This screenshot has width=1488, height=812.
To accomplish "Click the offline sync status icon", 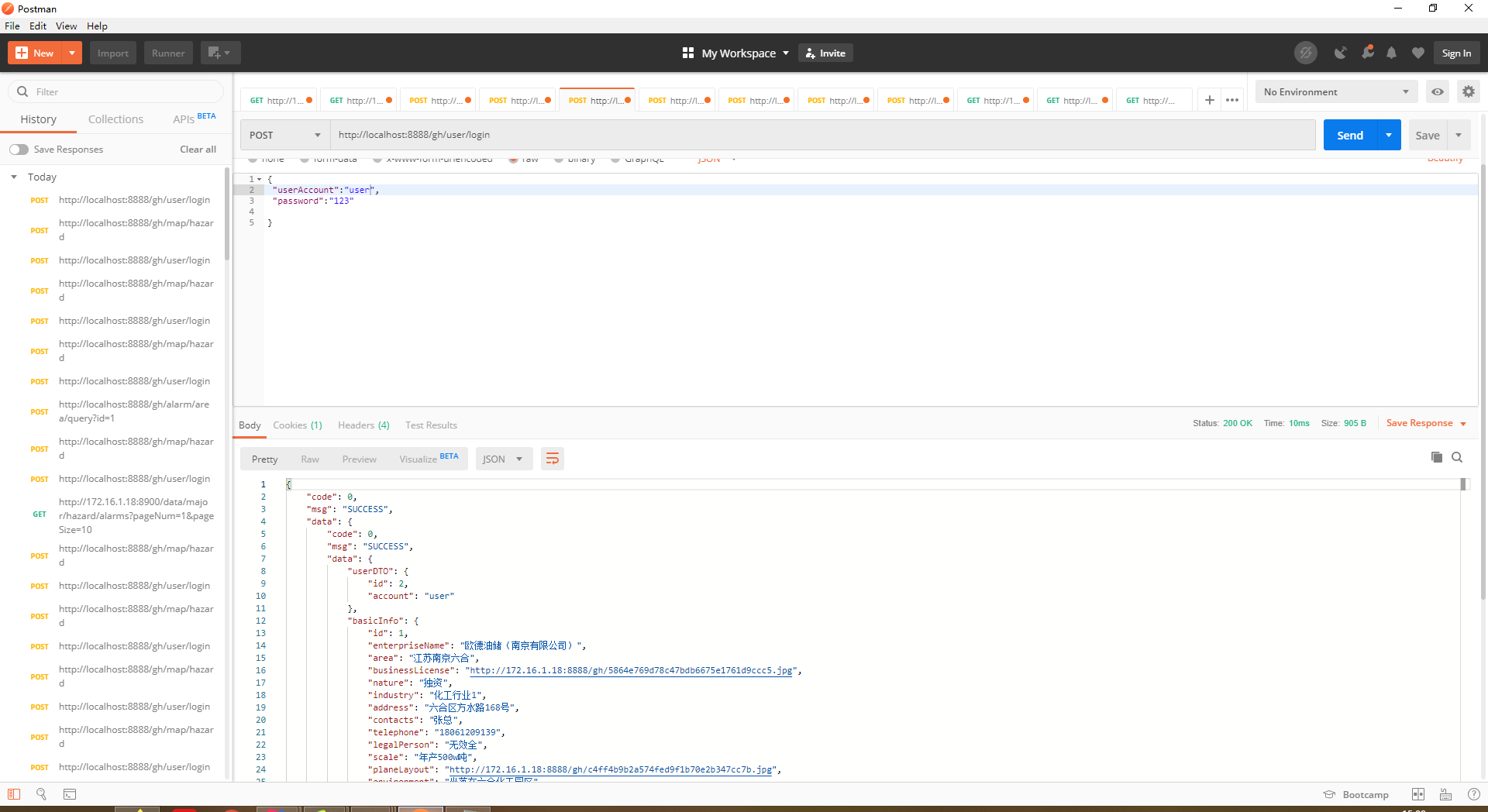I will click(1306, 53).
